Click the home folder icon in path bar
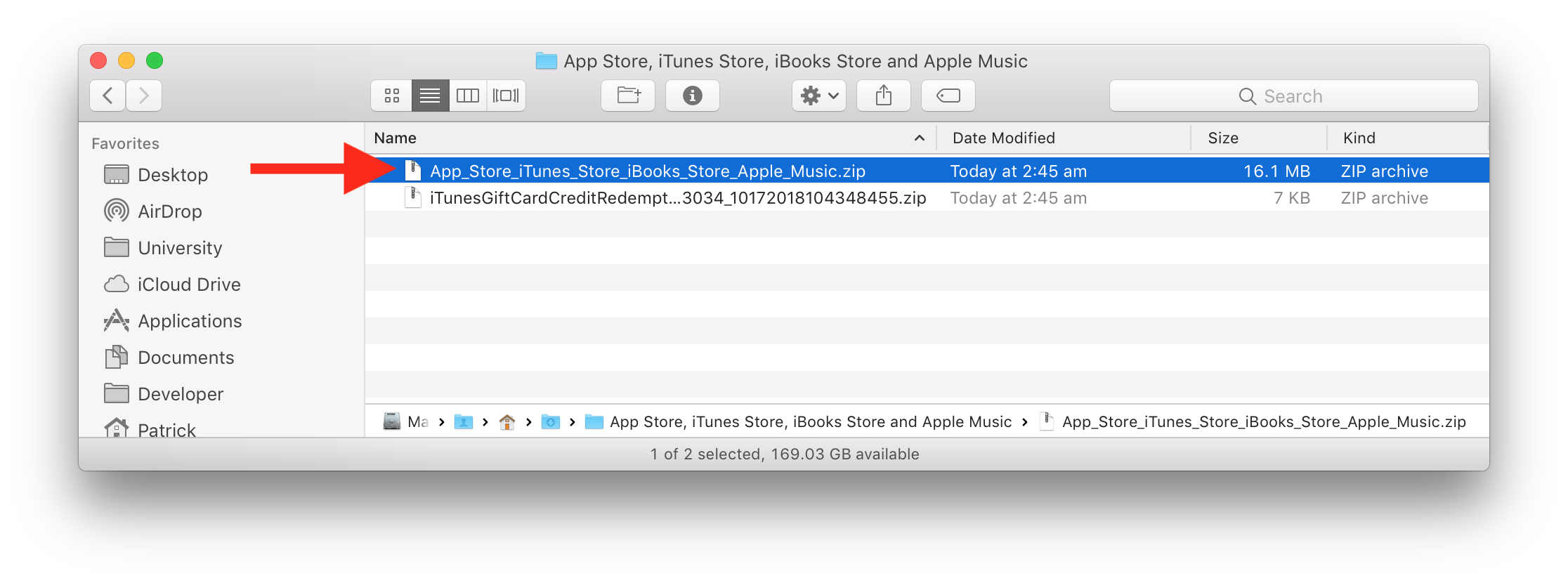This screenshot has width=1568, height=583. 507,421
